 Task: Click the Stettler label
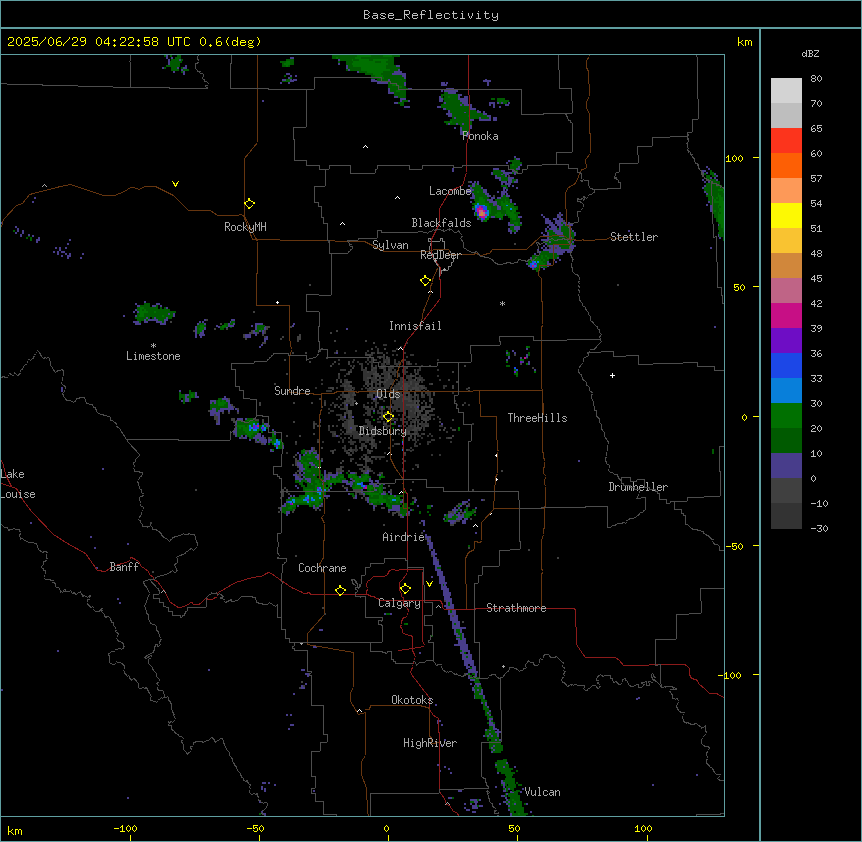click(x=634, y=237)
